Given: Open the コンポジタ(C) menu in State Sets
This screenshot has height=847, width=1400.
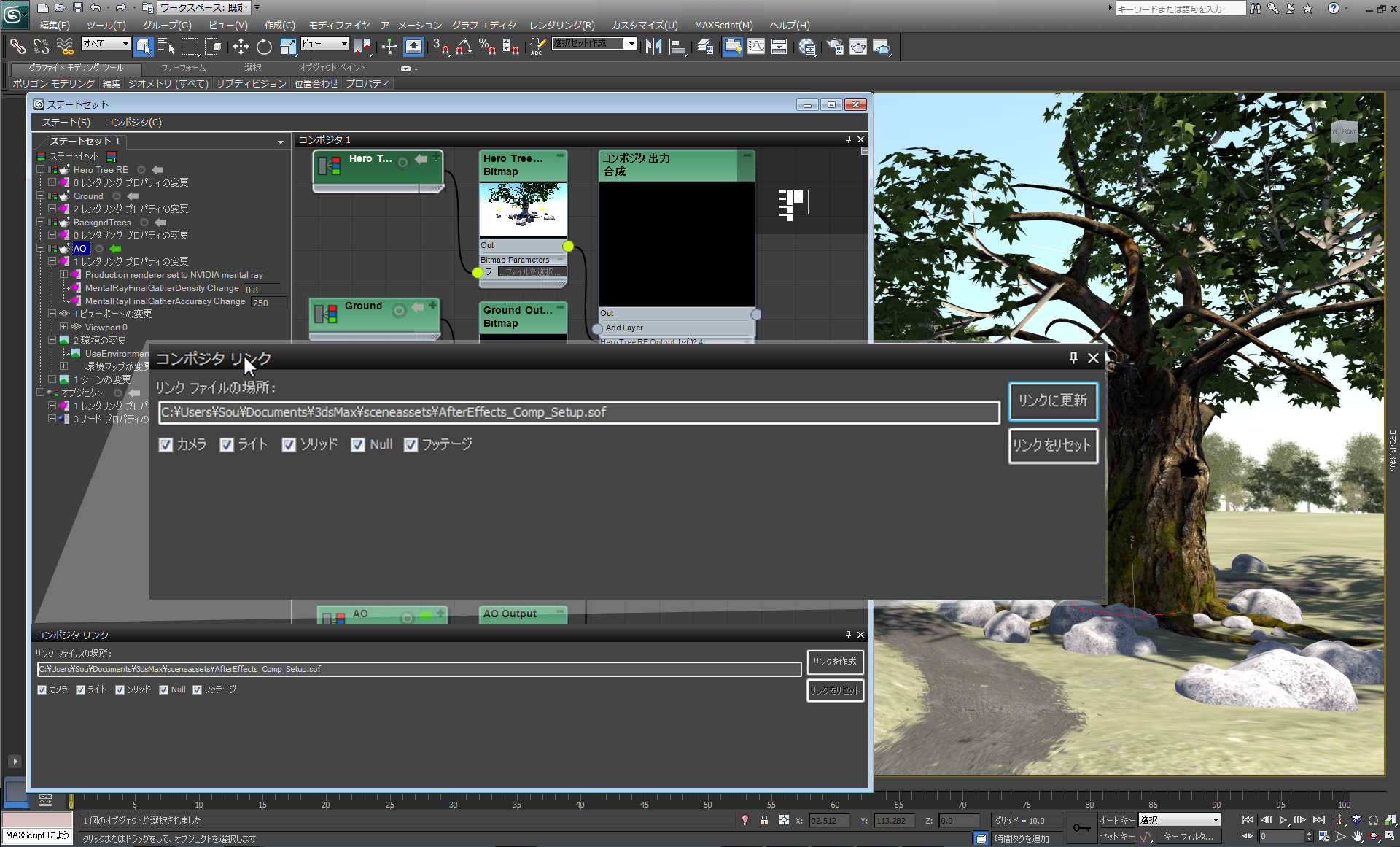Looking at the screenshot, I should coord(133,123).
